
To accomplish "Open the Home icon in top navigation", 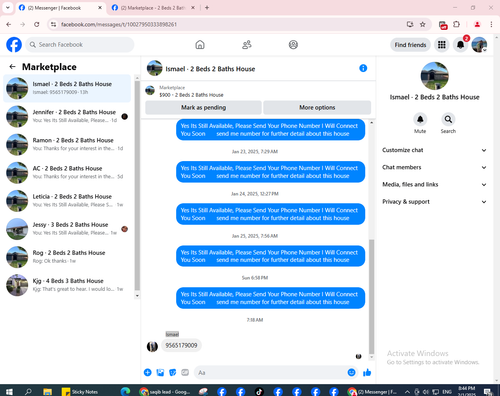I will coord(200,45).
